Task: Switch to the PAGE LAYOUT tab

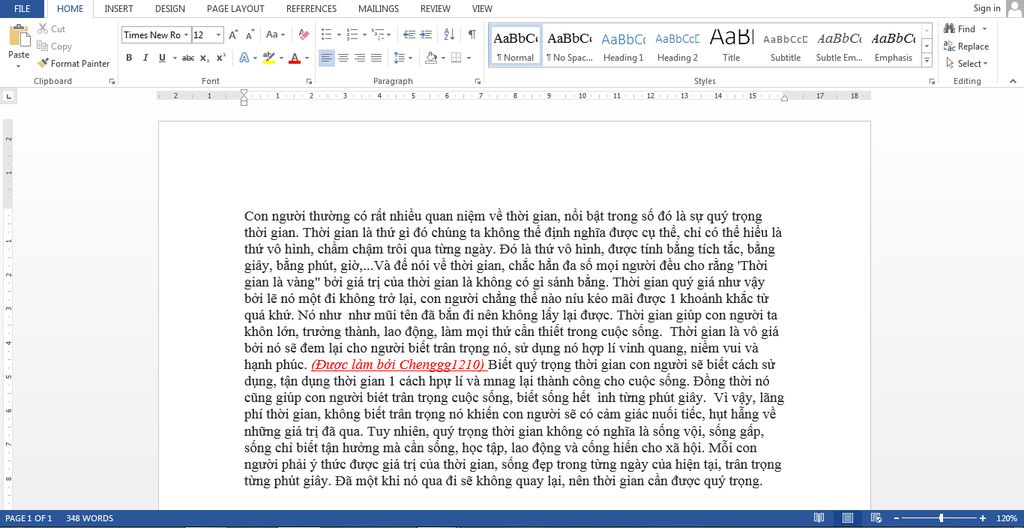Action: (x=235, y=8)
